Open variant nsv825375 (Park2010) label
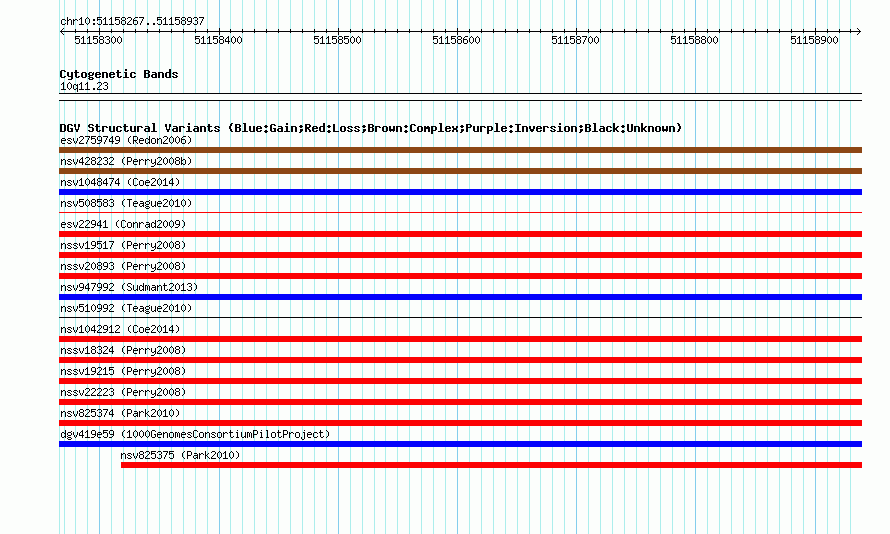 (180, 455)
